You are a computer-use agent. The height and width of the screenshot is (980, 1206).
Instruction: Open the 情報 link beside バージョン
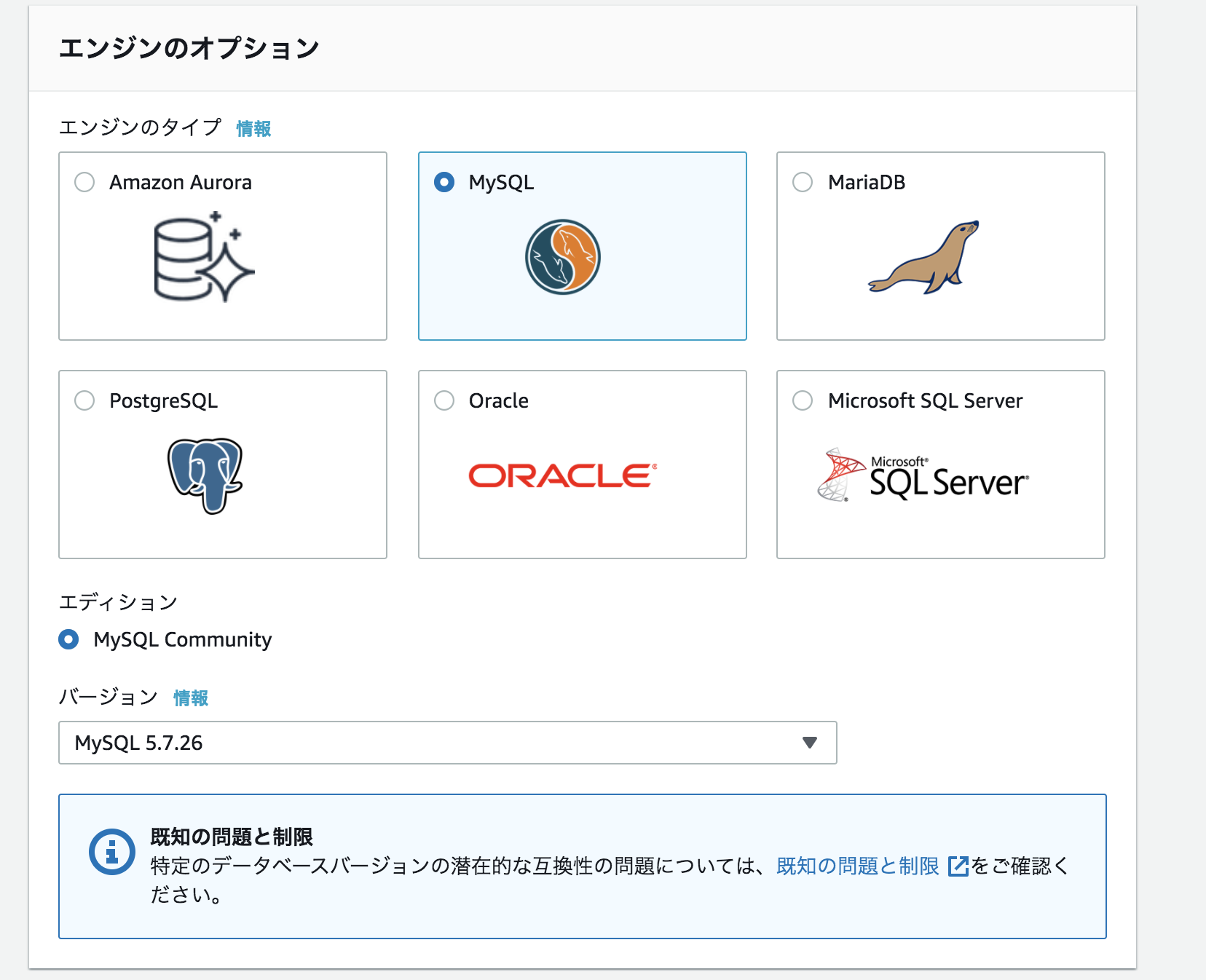(191, 698)
